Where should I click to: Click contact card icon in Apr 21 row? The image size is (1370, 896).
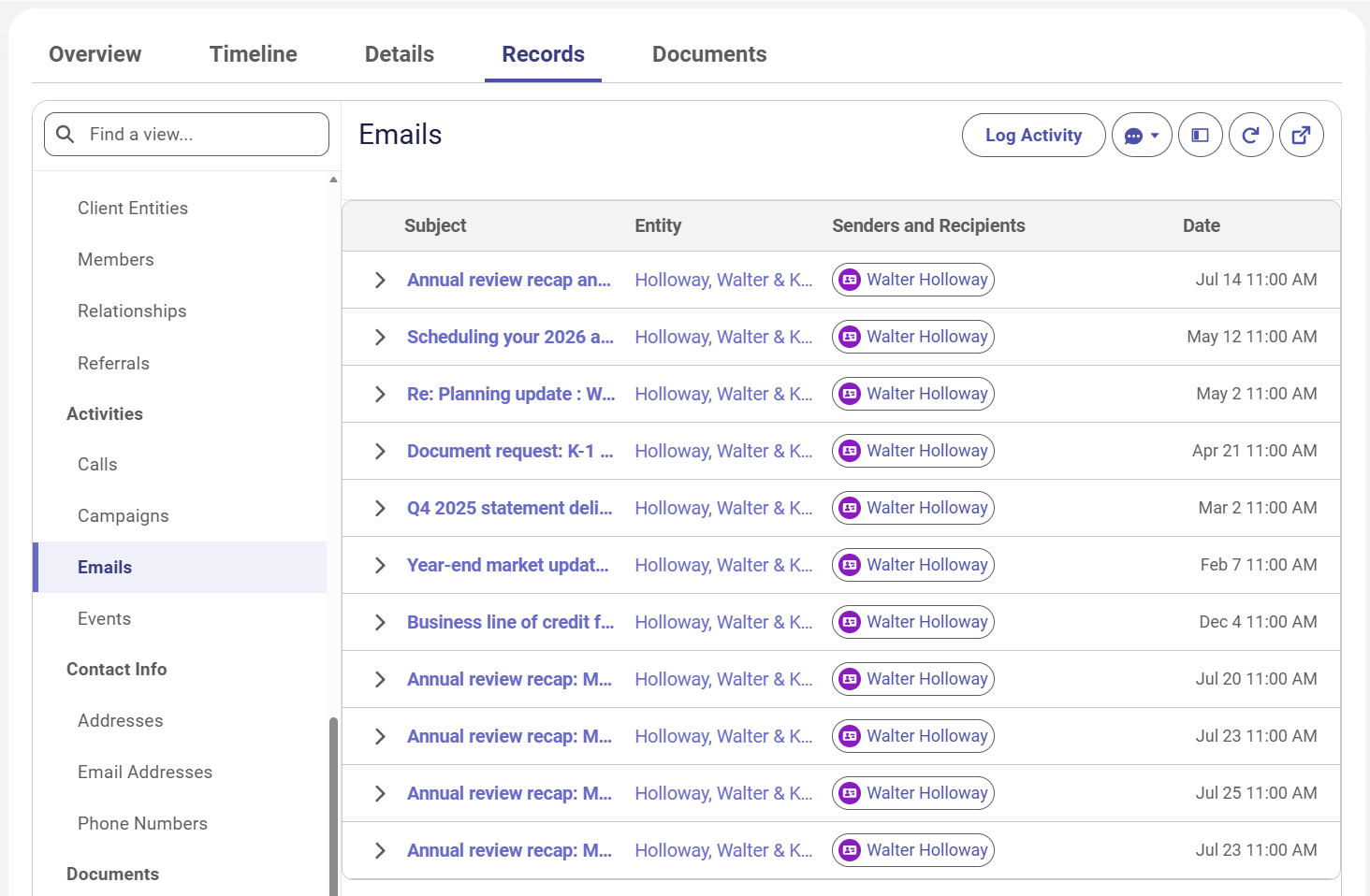coord(850,451)
